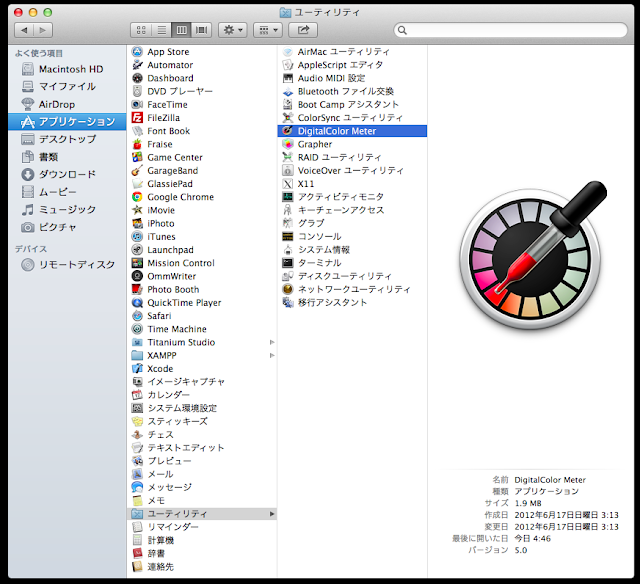
Task: Select Mission Control in applications list
Action: click(x=202, y=263)
